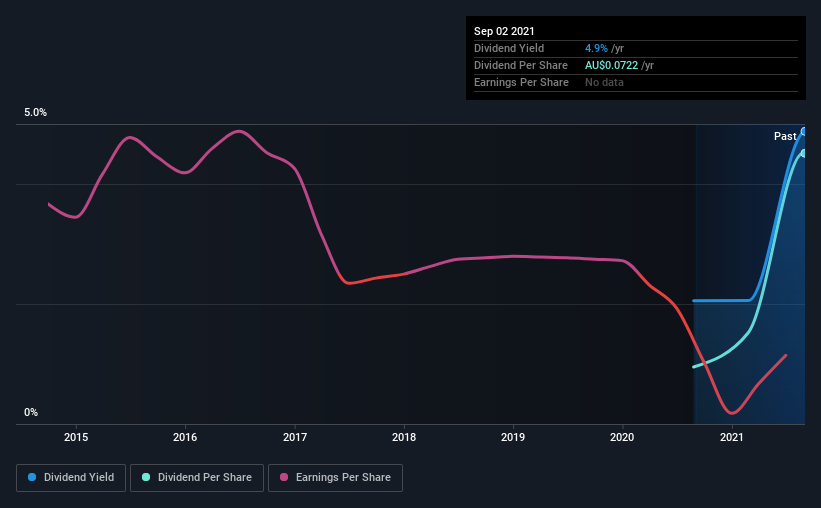Select the 2021 x-axis label
This screenshot has height=508, width=821.
coord(731,437)
